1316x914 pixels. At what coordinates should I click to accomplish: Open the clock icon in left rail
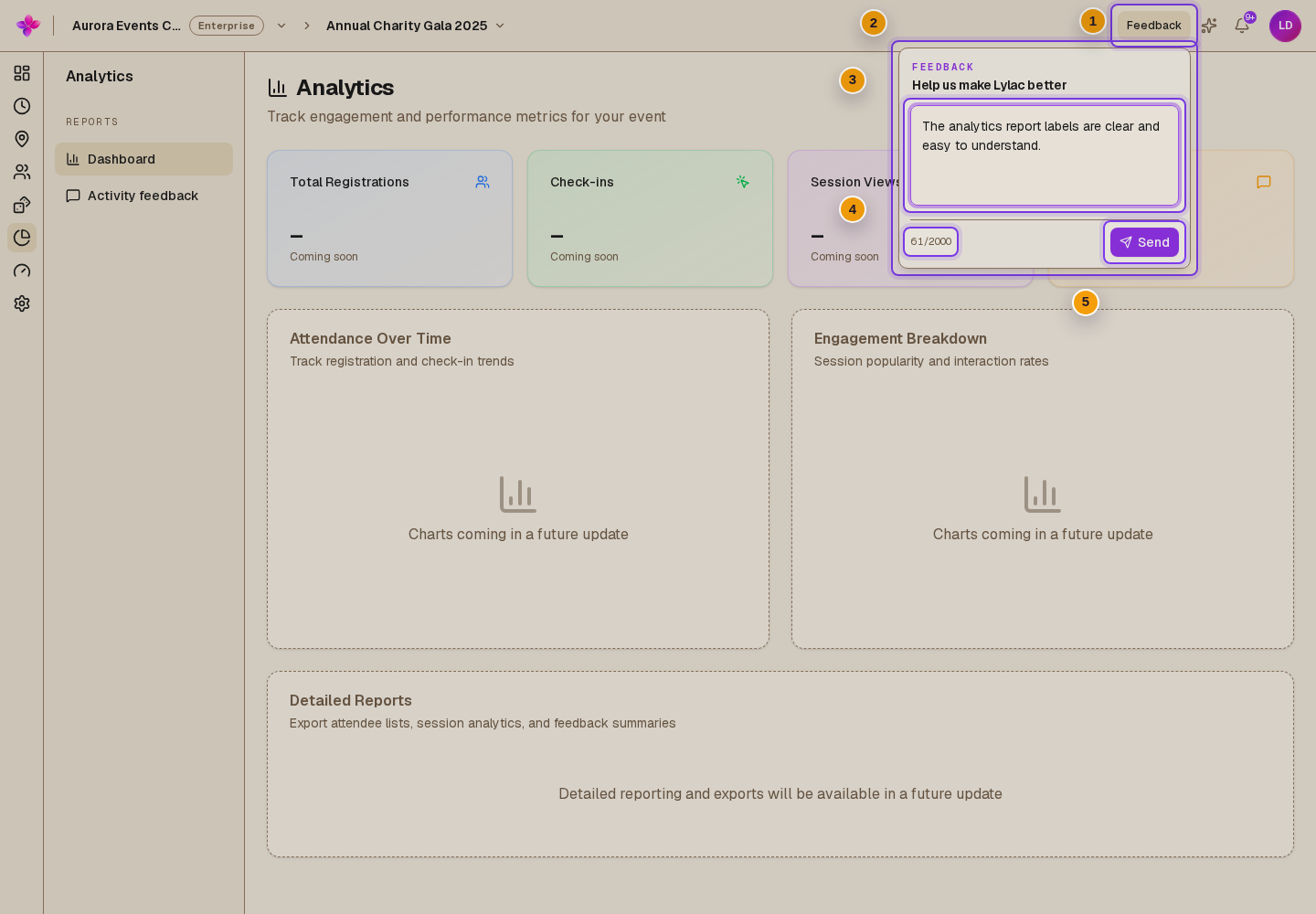(x=22, y=106)
